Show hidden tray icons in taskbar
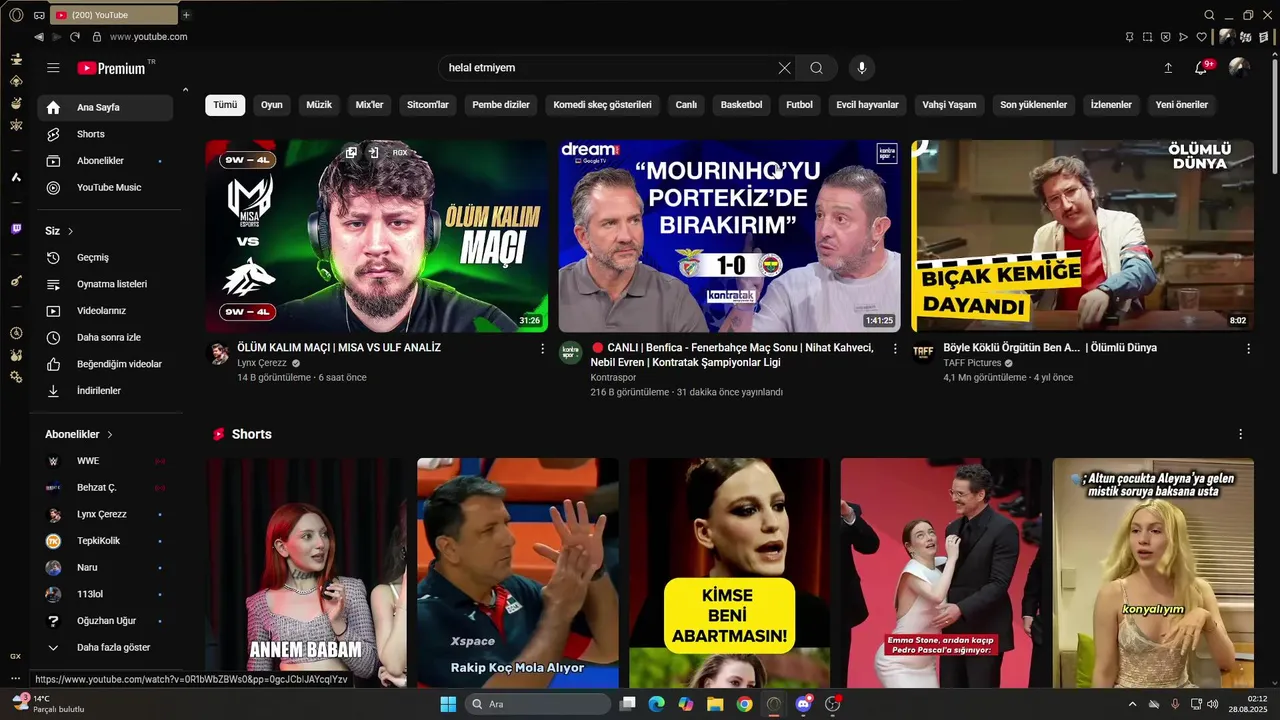 tap(1132, 704)
